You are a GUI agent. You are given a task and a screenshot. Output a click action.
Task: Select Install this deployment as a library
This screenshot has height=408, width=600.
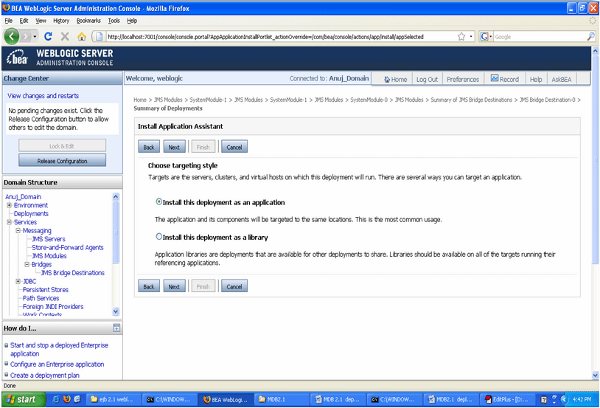pos(159,237)
